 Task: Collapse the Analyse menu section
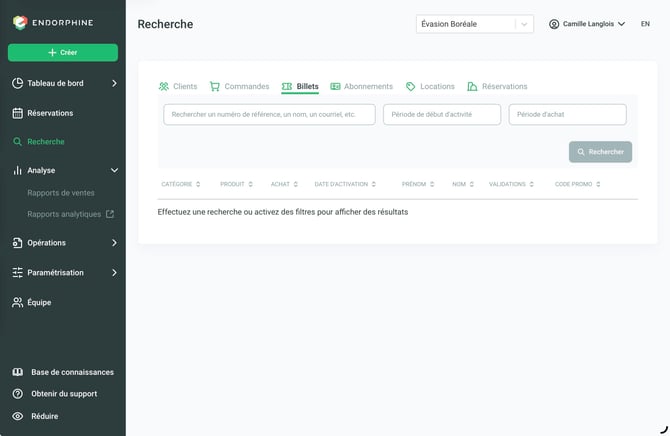click(114, 170)
